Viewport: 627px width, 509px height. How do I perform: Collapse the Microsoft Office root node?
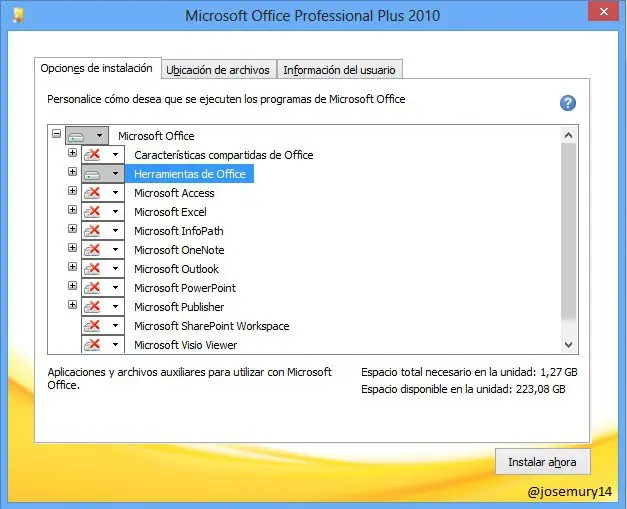[x=56, y=133]
